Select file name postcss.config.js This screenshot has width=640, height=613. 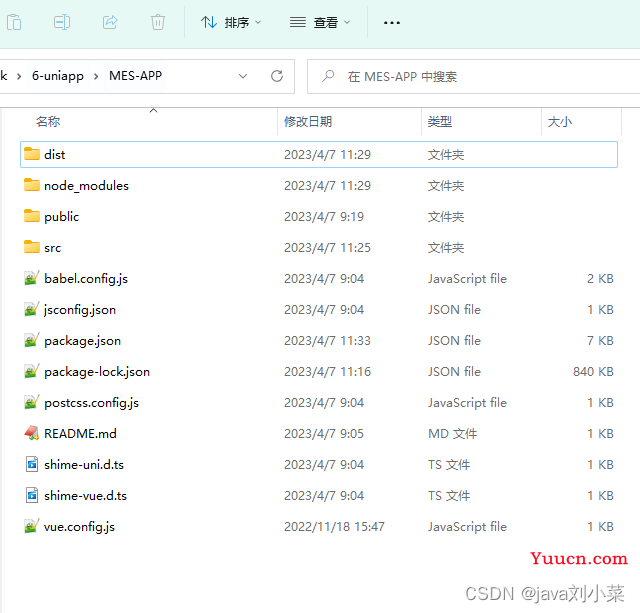pyautogui.click(x=91, y=403)
